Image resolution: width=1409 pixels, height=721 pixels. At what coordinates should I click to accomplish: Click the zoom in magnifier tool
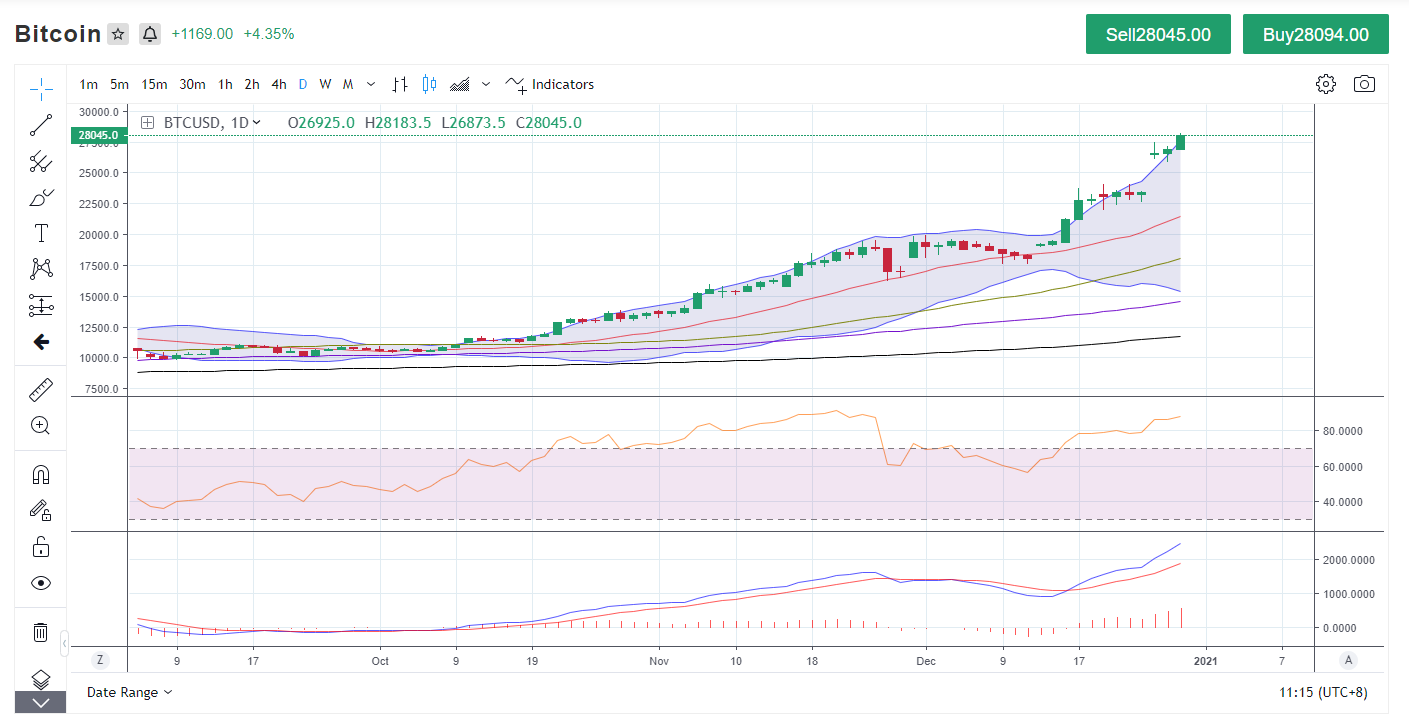point(41,425)
